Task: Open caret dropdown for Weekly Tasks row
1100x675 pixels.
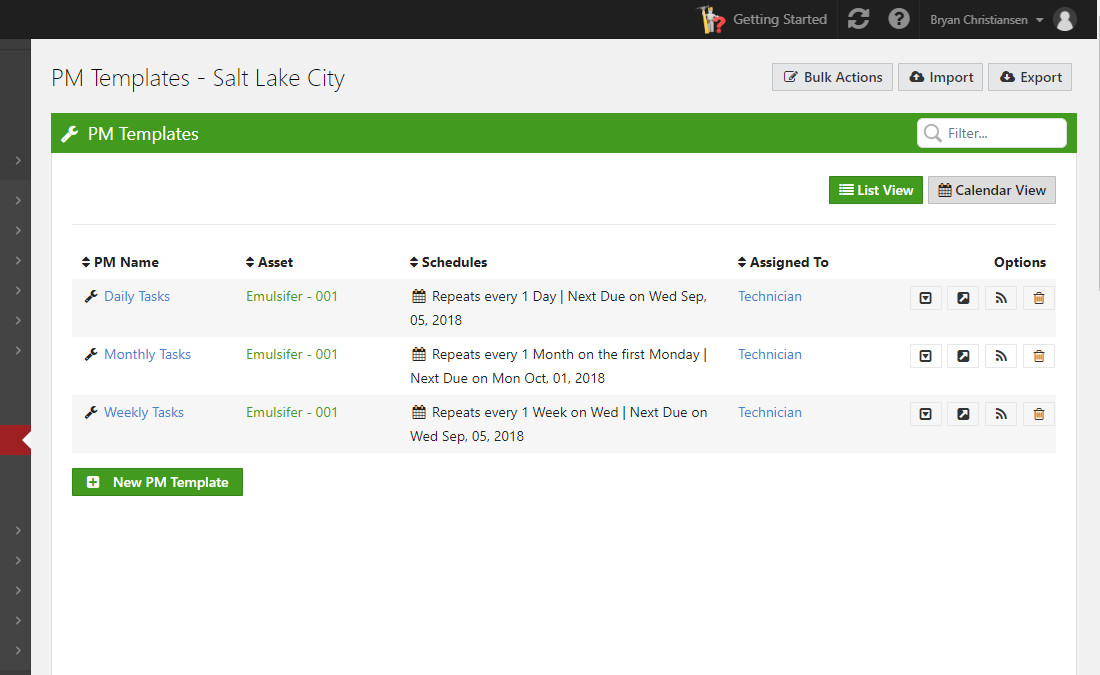Action: point(926,414)
